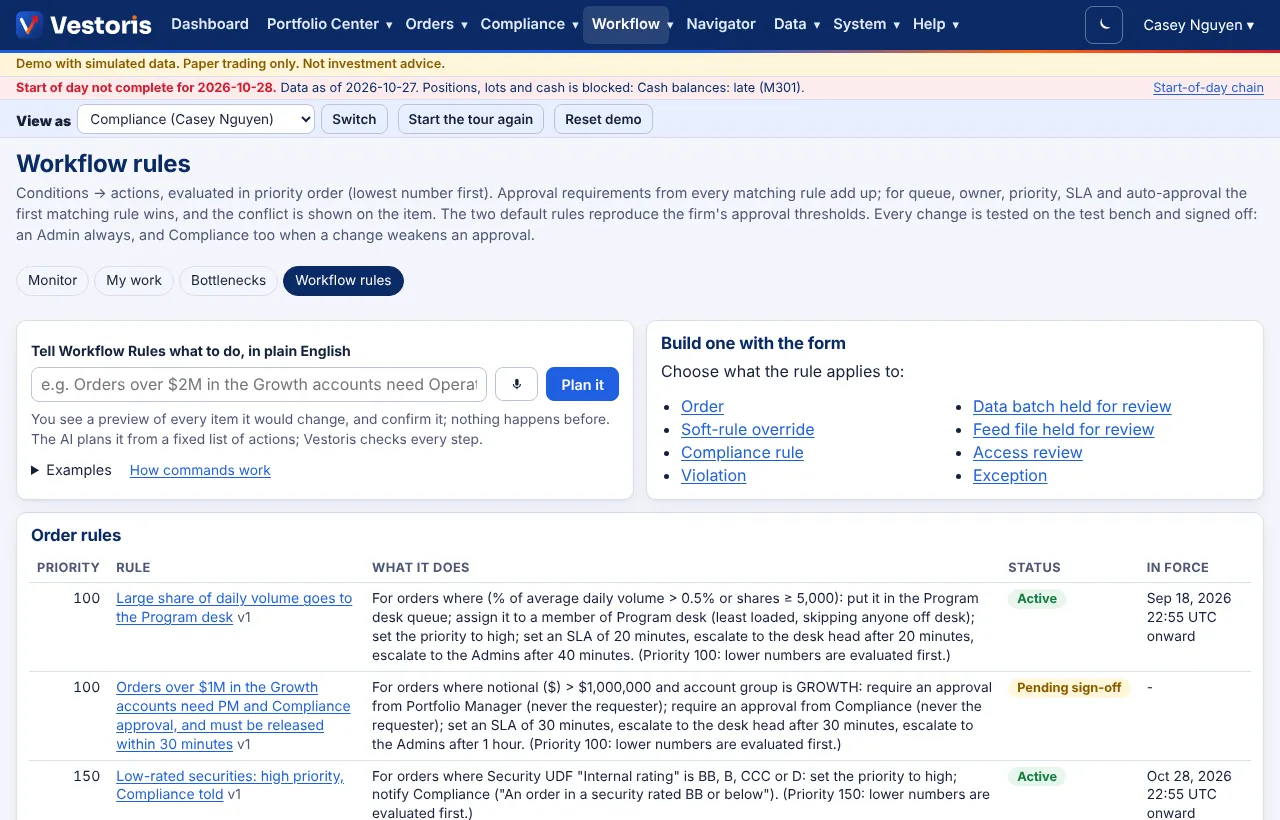
Task: Click Start the tour again
Action: (471, 119)
